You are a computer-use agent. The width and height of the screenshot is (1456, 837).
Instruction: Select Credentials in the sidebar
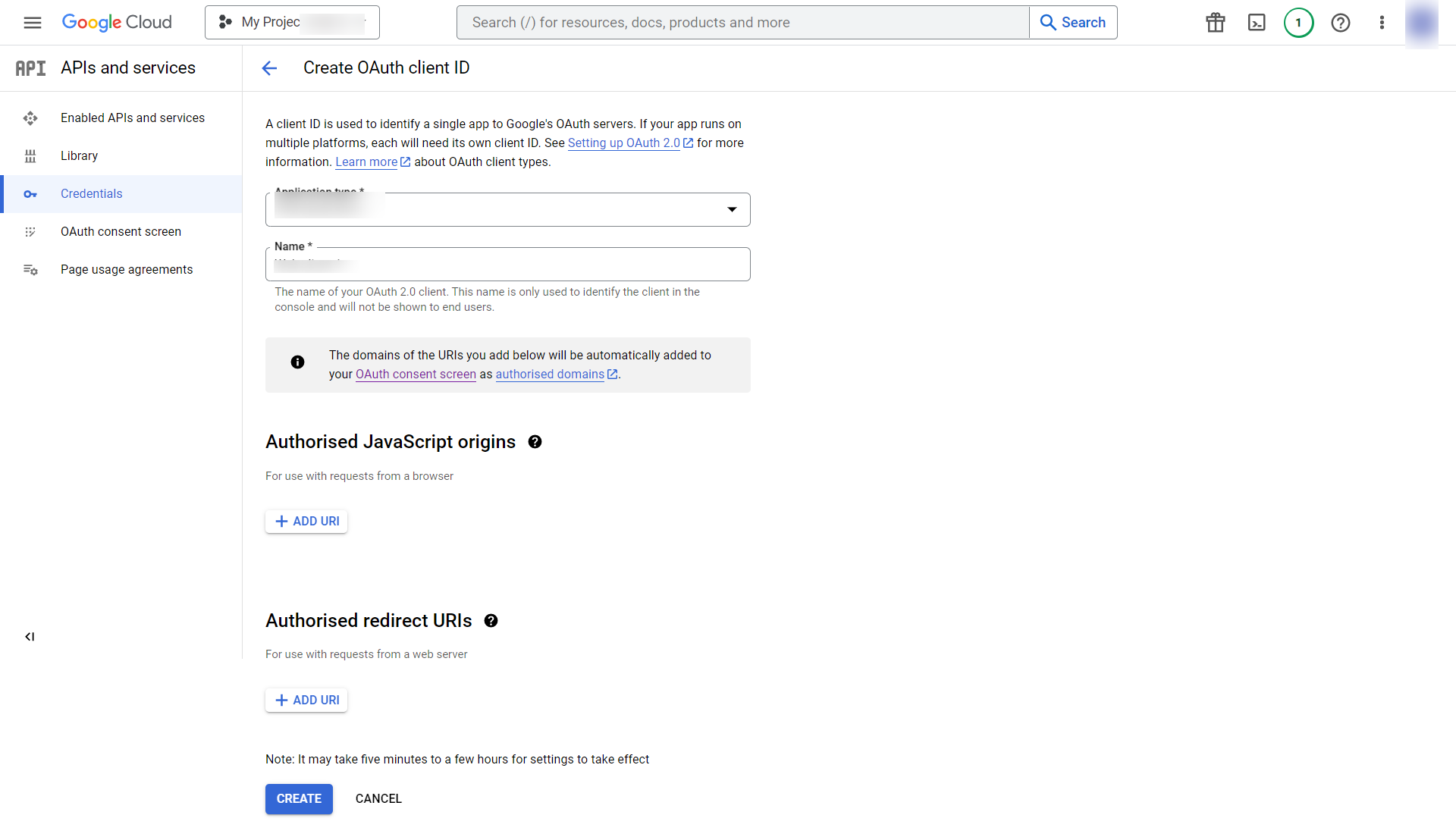click(x=91, y=193)
